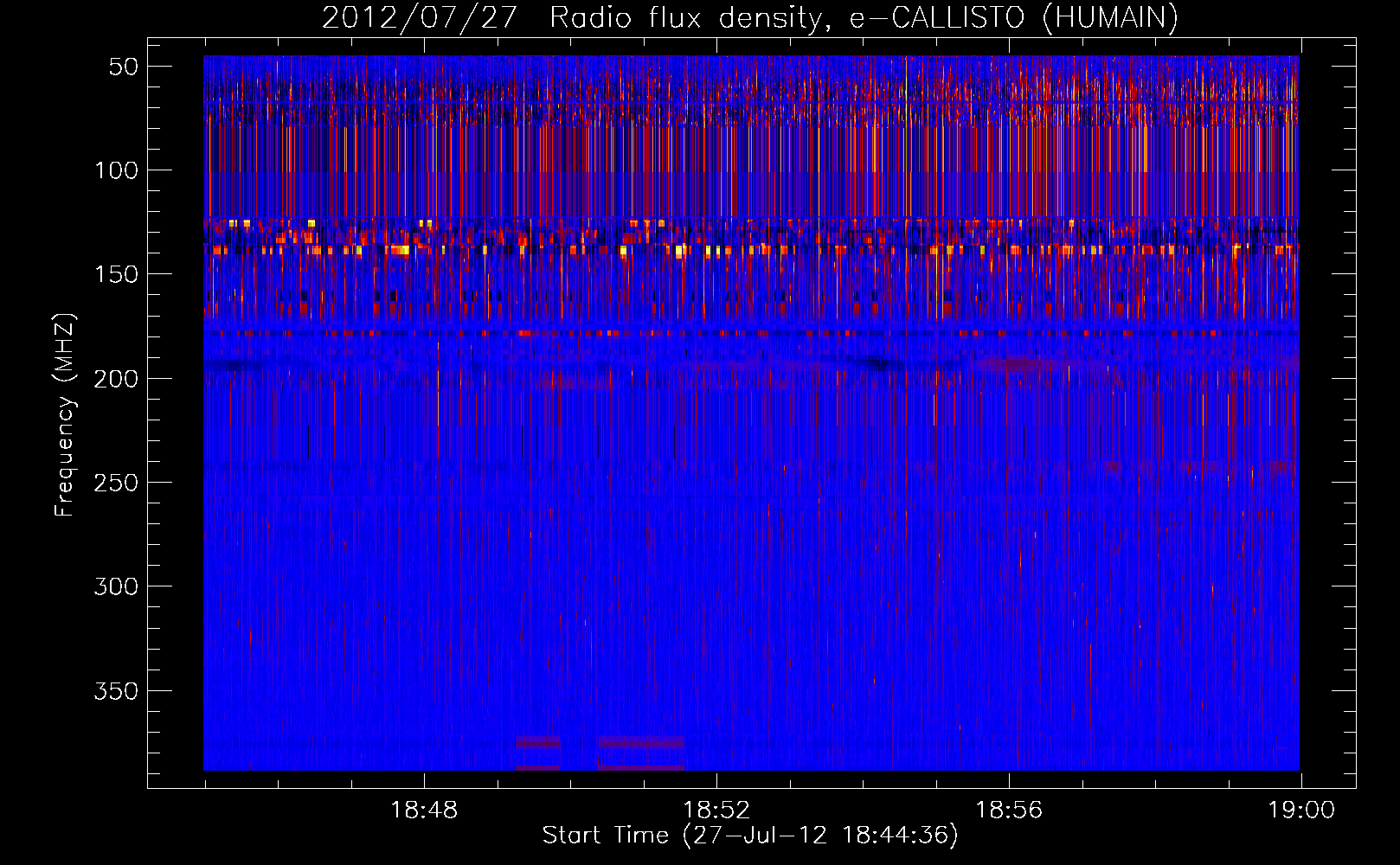Click the "200" frequency tick label
The image size is (1400, 865).
pos(116,379)
